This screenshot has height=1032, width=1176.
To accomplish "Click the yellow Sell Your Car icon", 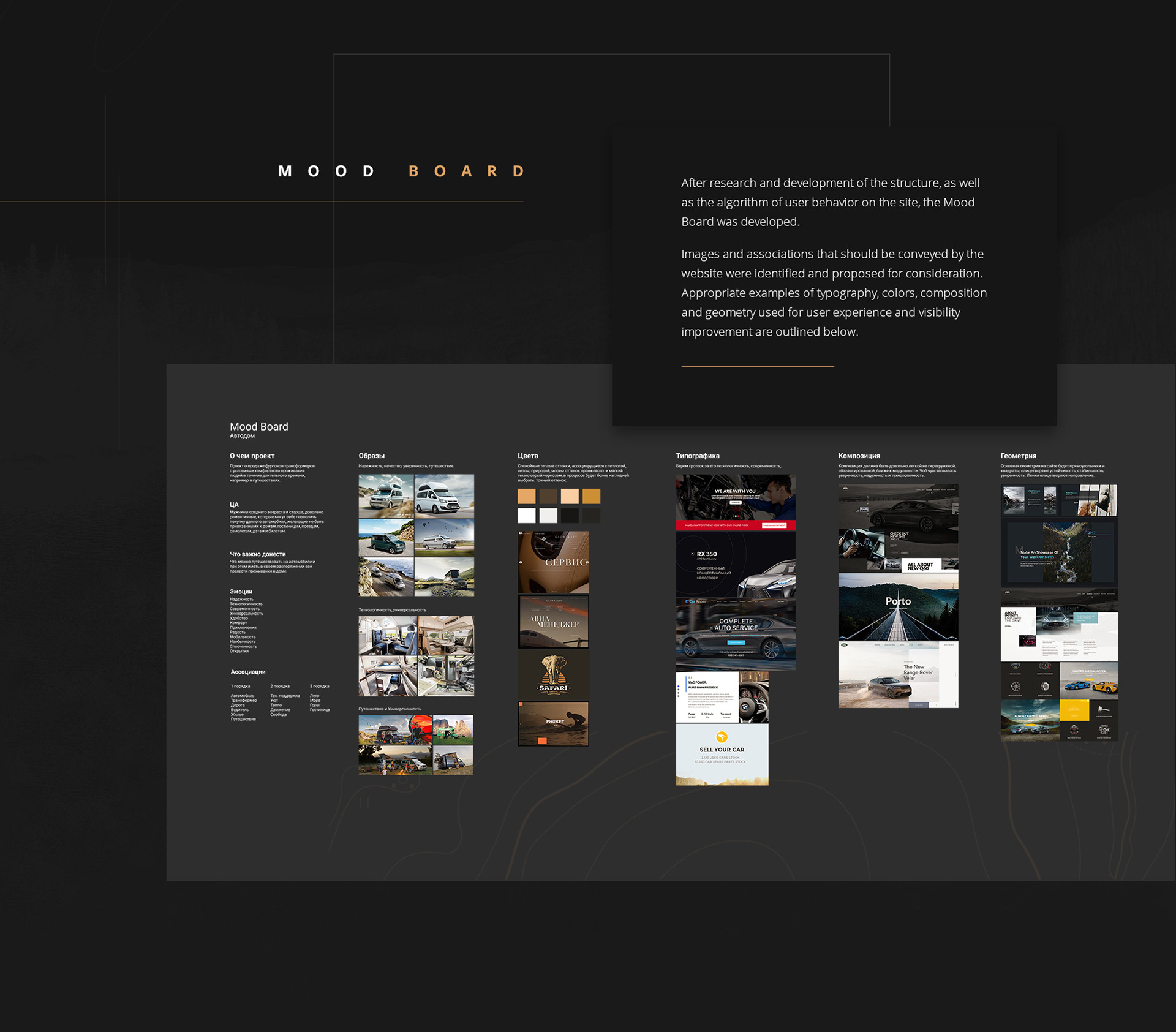I will [x=722, y=737].
